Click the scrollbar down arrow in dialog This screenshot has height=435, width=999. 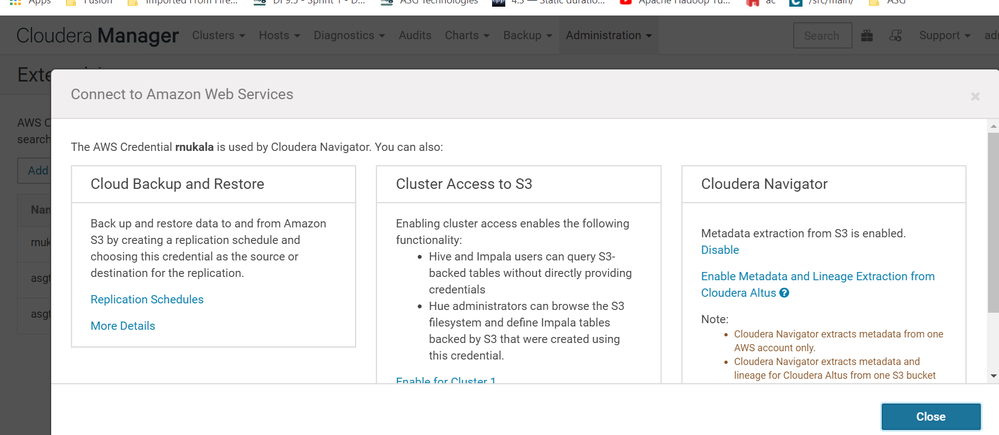[992, 376]
